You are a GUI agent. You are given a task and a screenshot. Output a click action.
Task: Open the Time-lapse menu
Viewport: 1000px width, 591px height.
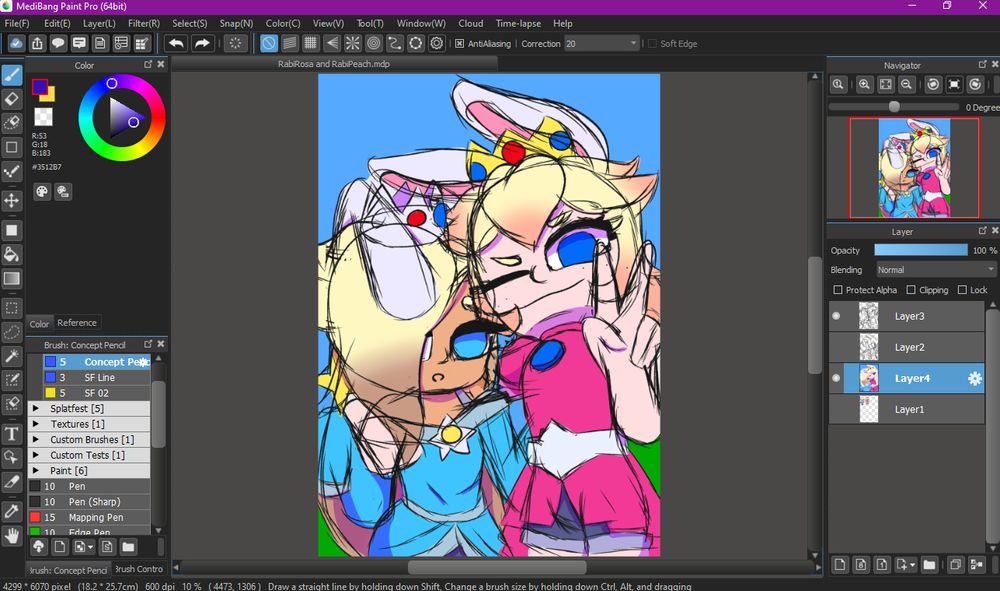tap(518, 24)
